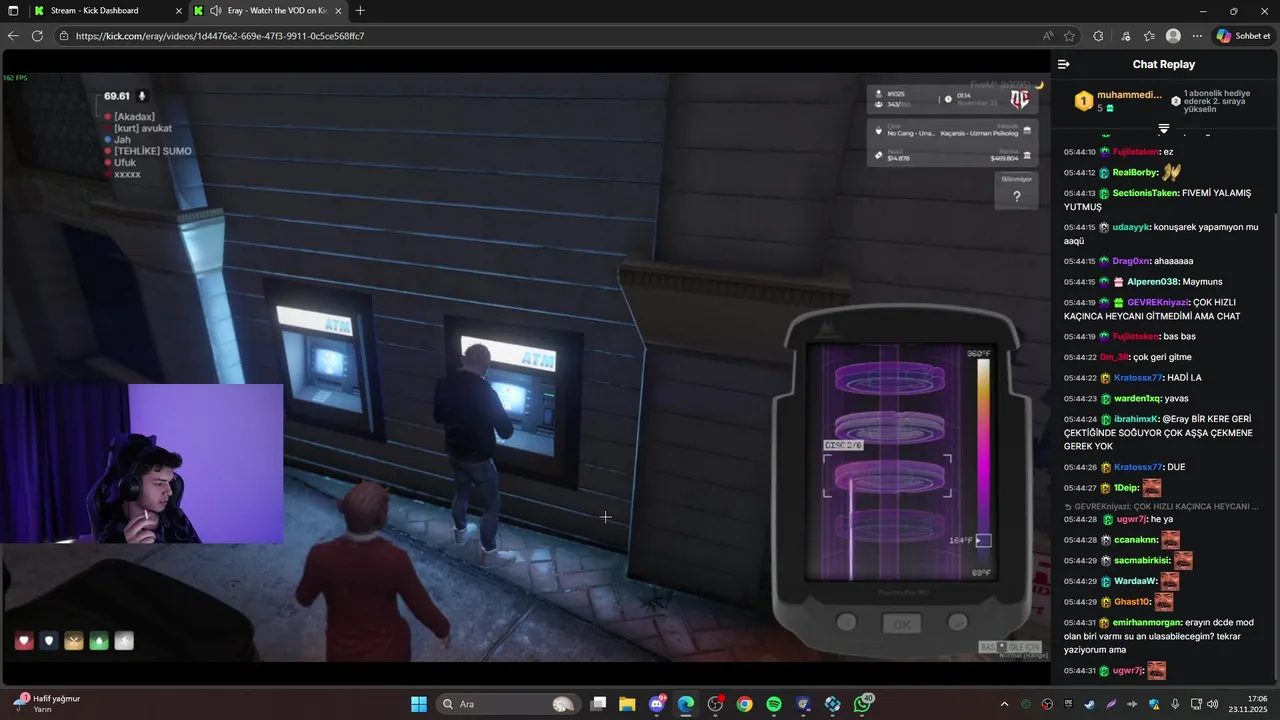Click the red heart health status icon
1280x720 pixels.
pyautogui.click(x=24, y=641)
